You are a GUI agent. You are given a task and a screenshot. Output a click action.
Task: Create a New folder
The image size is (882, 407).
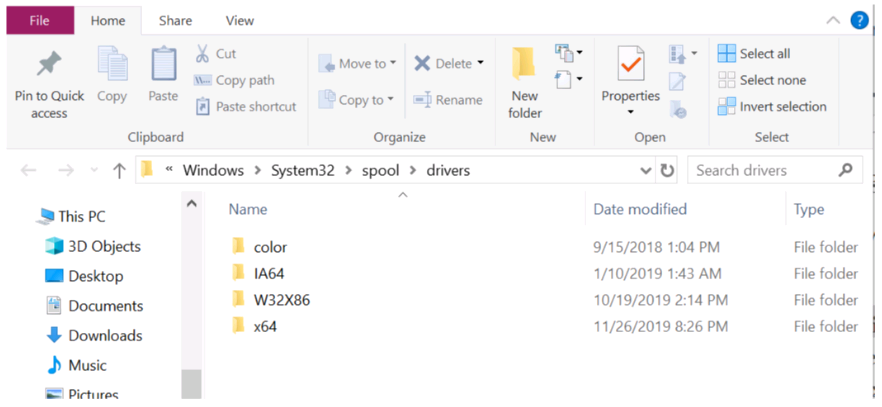[x=524, y=83]
